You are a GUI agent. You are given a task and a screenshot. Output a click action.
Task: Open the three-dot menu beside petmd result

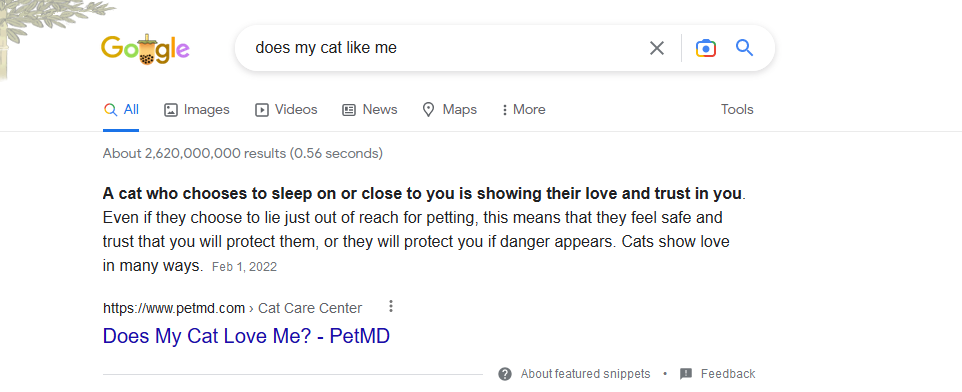coord(391,306)
